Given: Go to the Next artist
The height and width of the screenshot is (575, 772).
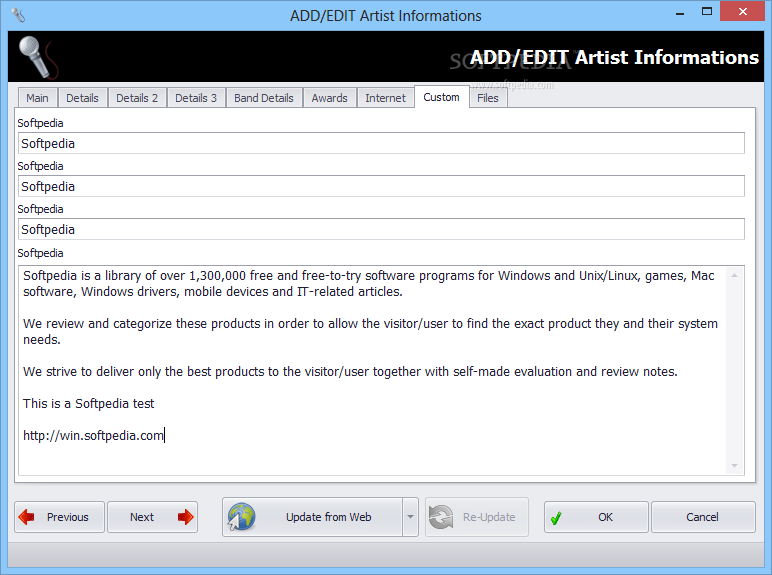Looking at the screenshot, I should (x=153, y=517).
